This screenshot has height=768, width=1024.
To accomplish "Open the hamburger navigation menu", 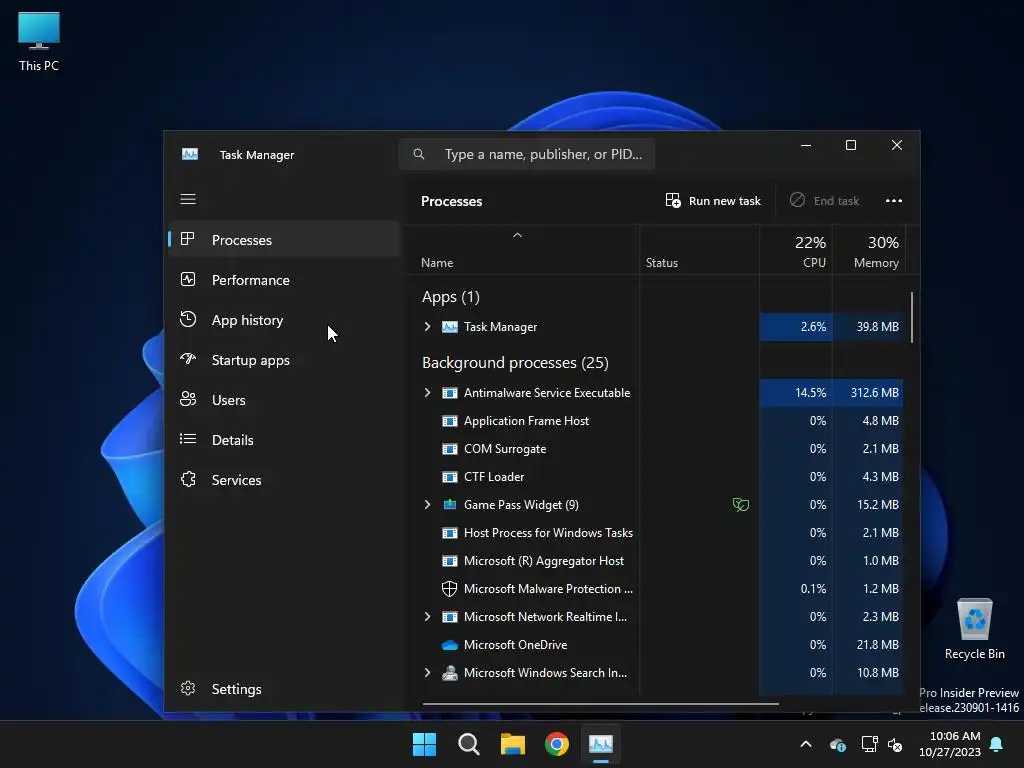I will pos(188,199).
